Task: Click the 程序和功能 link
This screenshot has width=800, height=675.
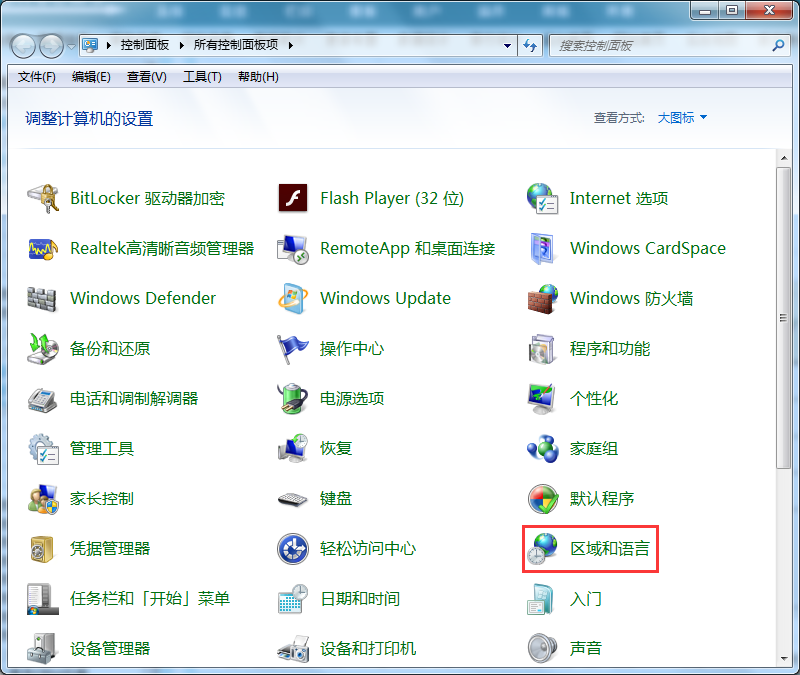Action: point(610,348)
